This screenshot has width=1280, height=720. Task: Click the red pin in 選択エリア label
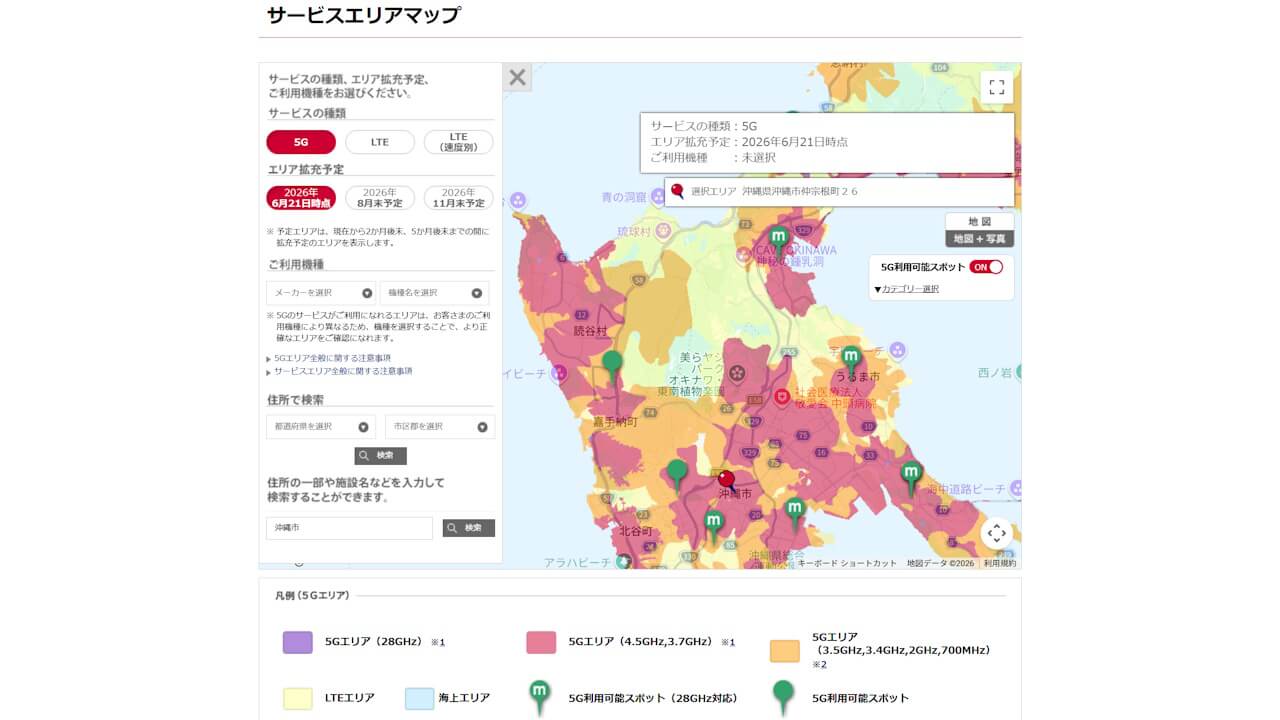677,191
